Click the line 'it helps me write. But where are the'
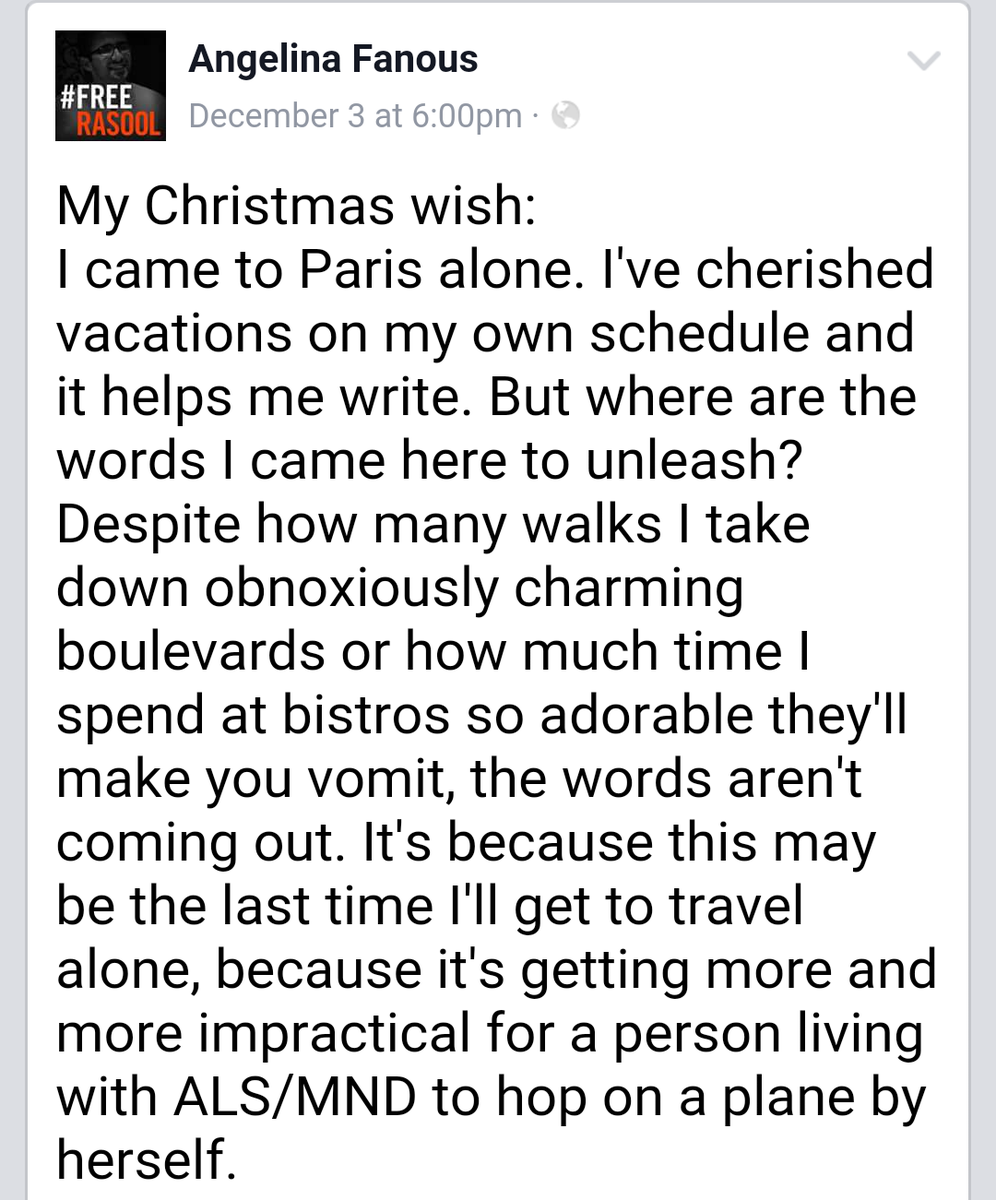 tap(486, 397)
